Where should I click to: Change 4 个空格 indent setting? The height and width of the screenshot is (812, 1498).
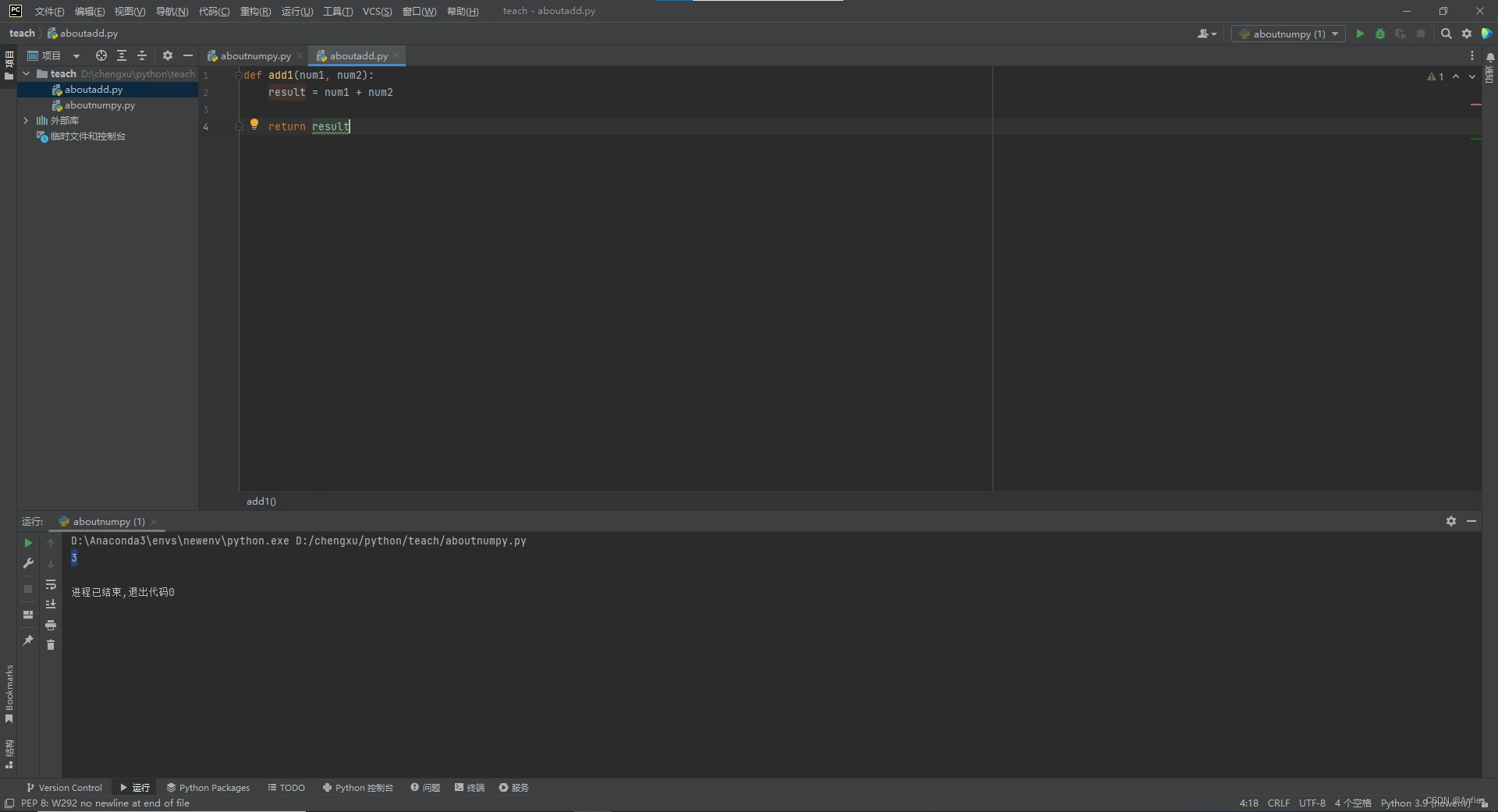click(x=1353, y=803)
